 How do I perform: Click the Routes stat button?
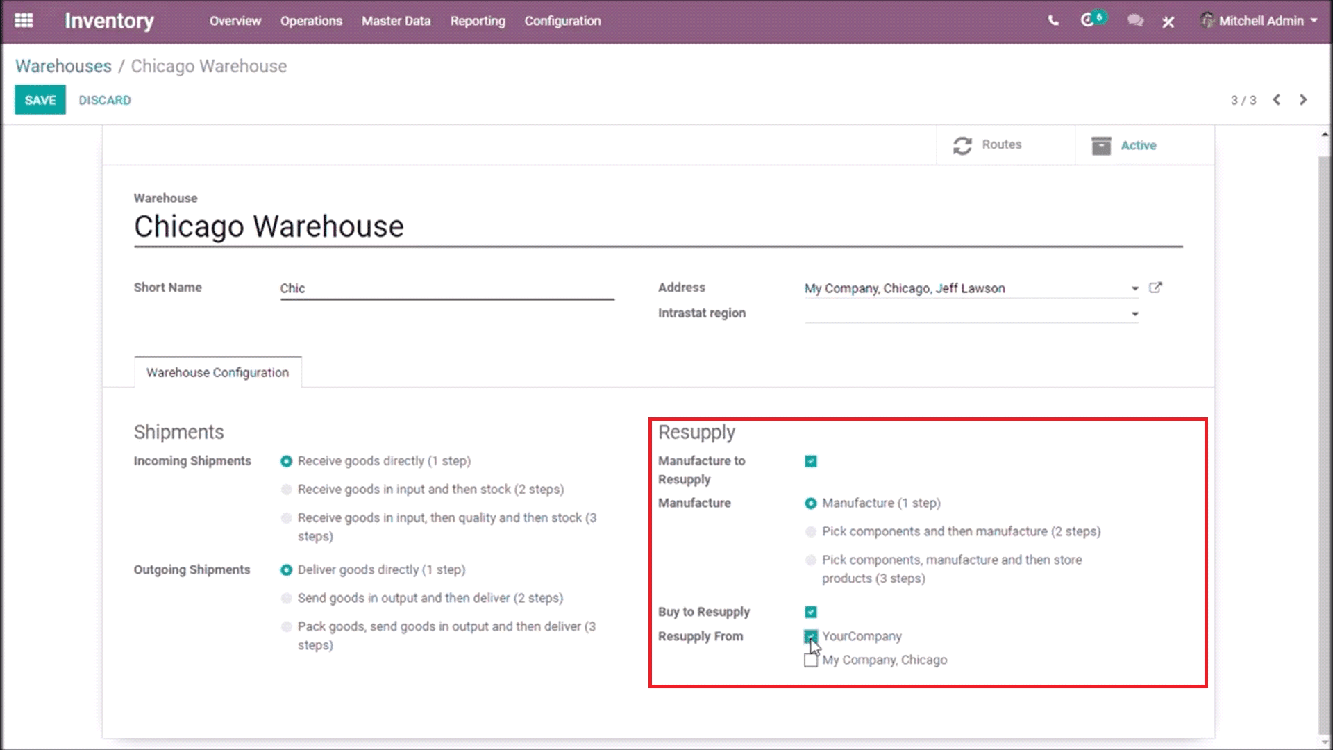(x=1005, y=145)
